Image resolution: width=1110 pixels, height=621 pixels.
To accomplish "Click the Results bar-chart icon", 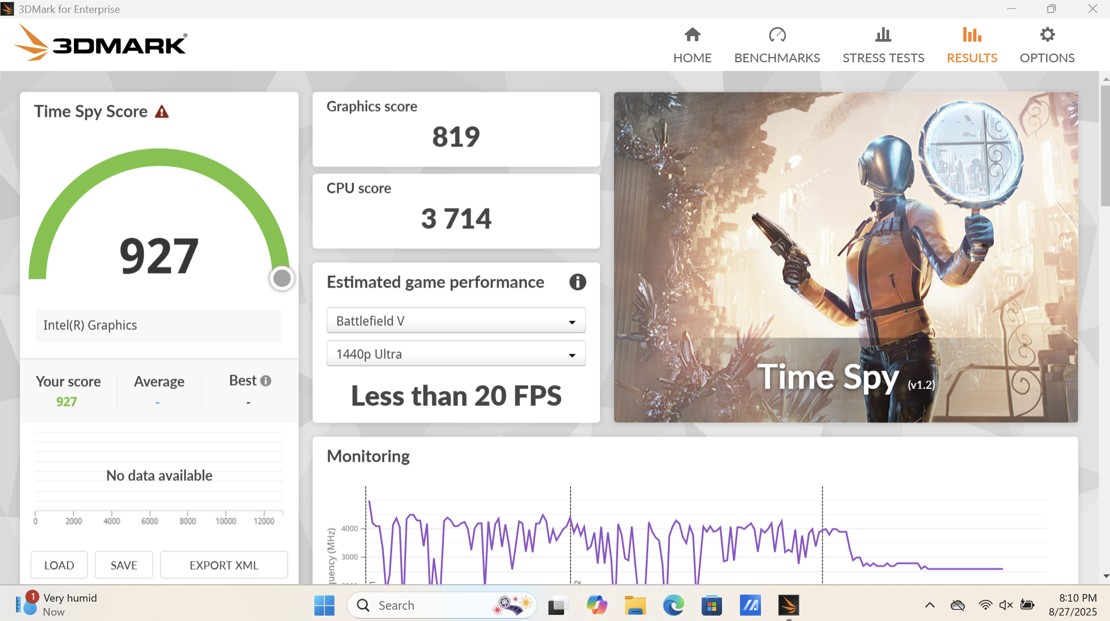I will (971, 35).
